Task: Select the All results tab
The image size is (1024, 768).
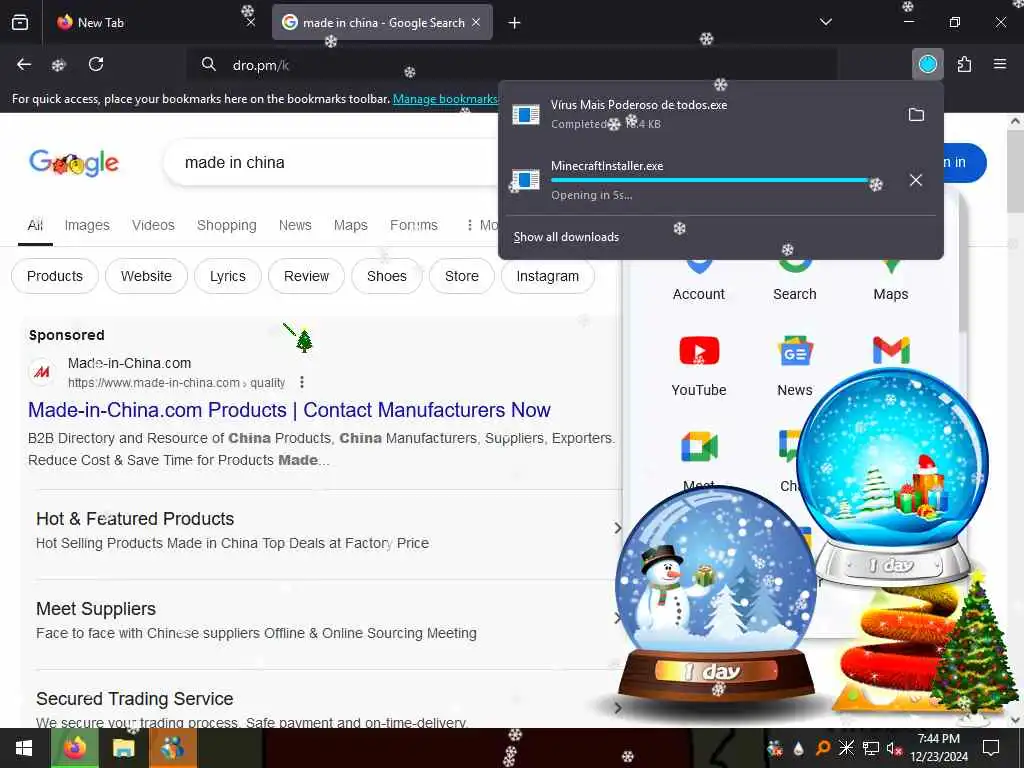Action: (35, 225)
